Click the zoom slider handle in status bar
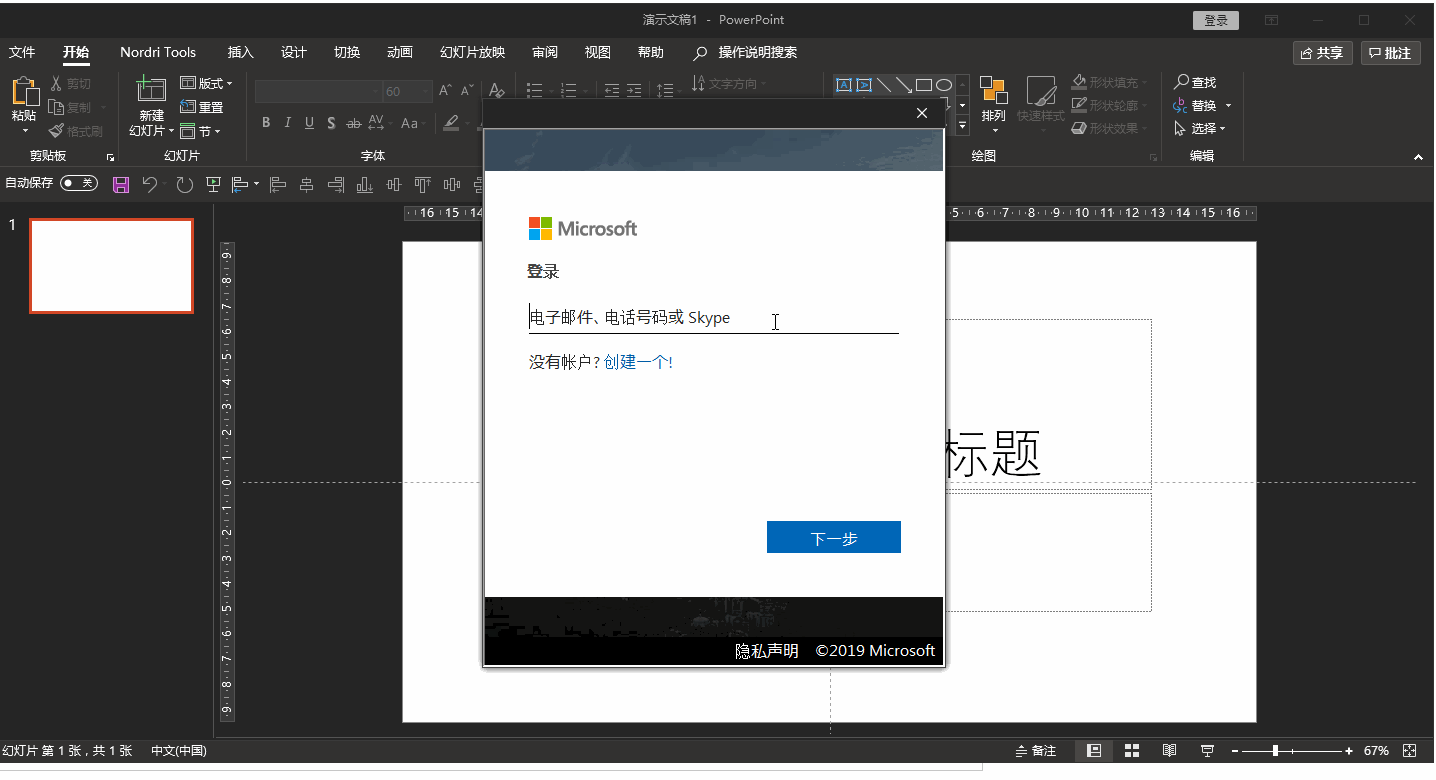Image resolution: width=1436 pixels, height=780 pixels. point(1275,750)
